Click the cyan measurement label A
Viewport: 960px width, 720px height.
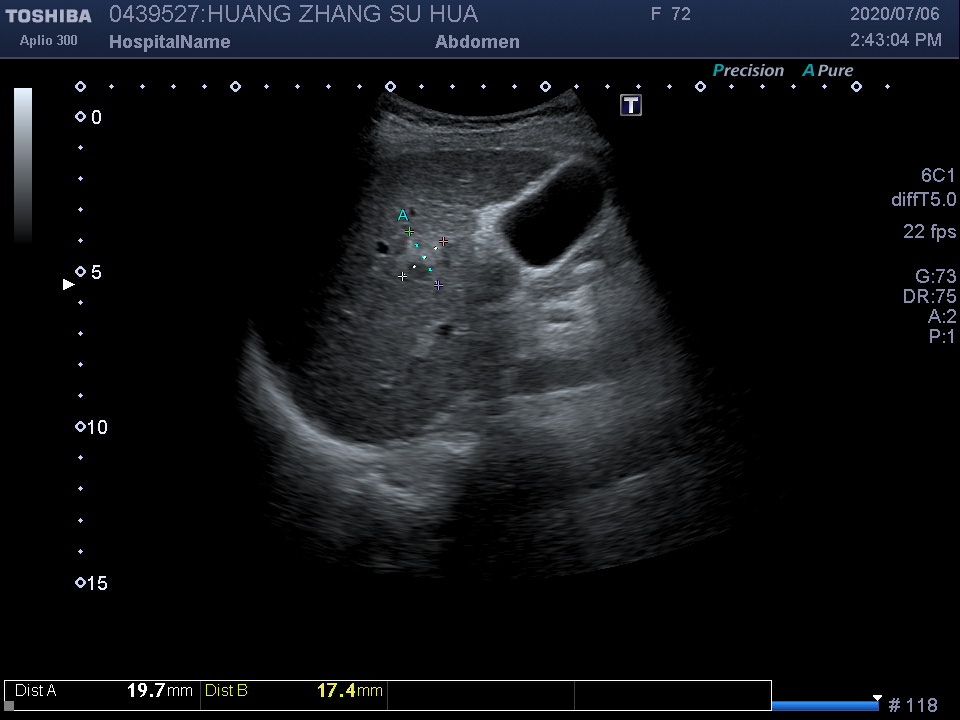(402, 215)
